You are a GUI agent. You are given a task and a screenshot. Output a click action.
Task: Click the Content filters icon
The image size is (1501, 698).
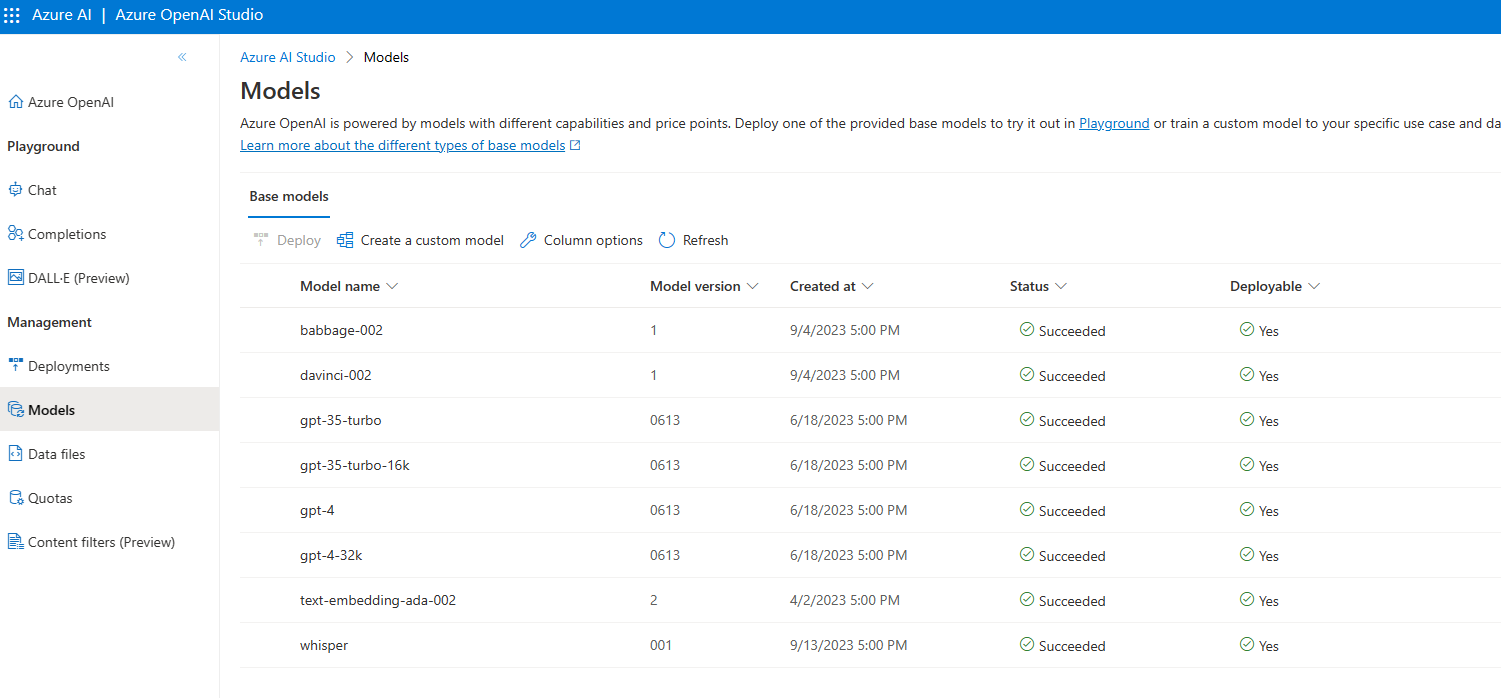[15, 542]
